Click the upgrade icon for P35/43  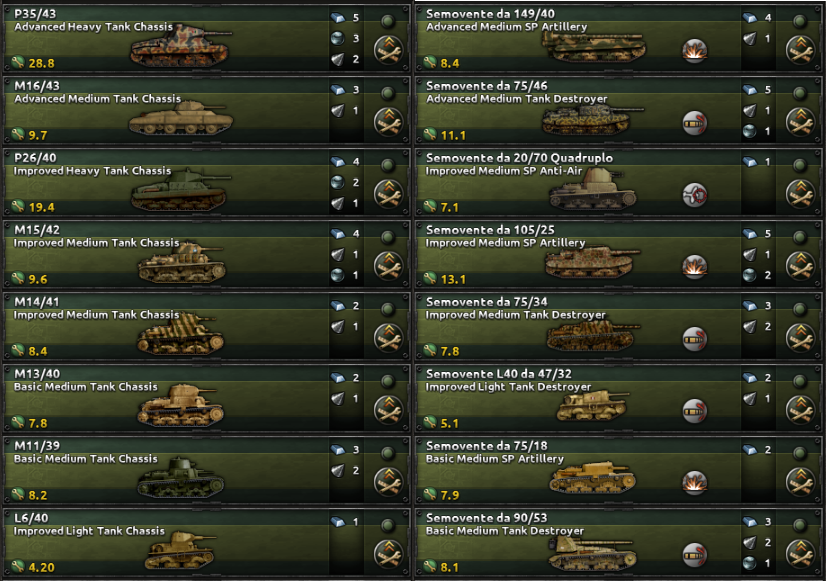[389, 50]
